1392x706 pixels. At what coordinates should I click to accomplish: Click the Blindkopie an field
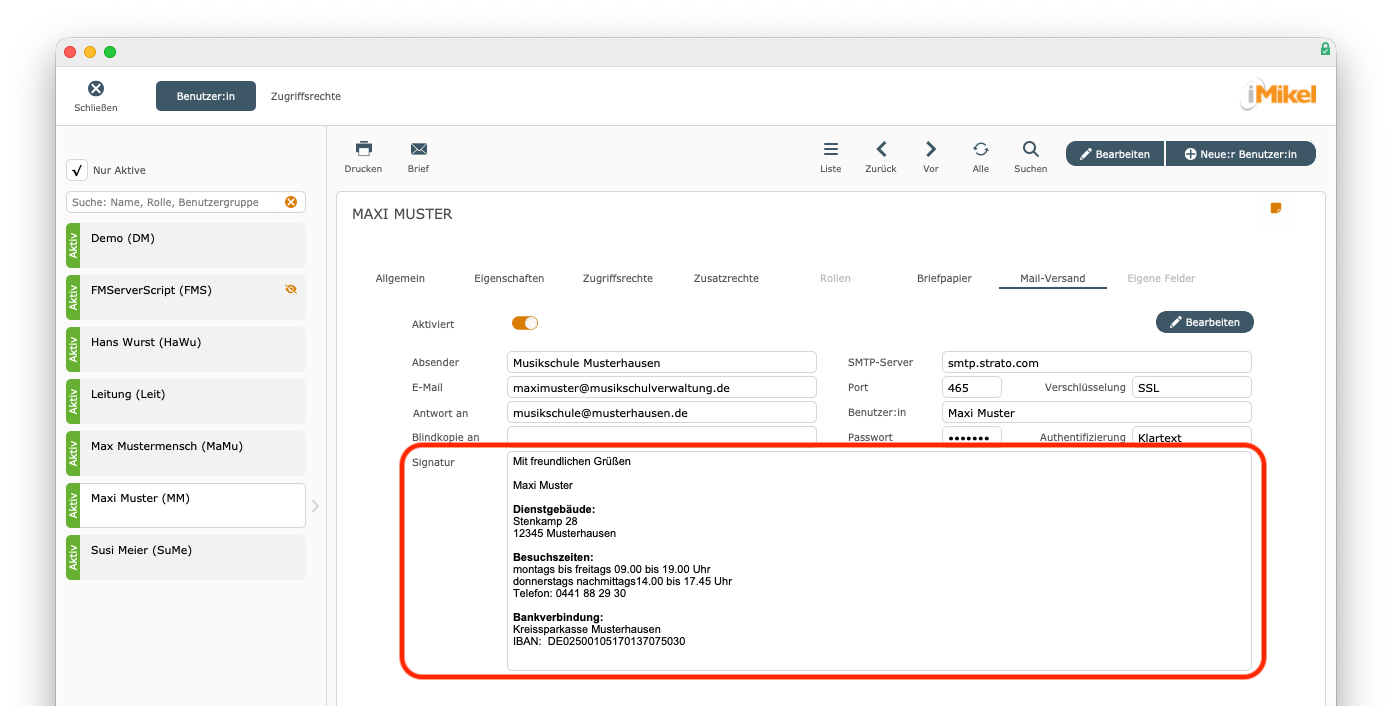click(x=662, y=436)
